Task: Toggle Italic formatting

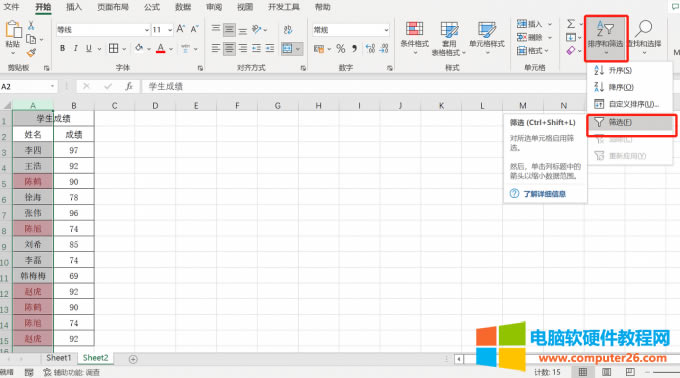Action: [x=75, y=48]
